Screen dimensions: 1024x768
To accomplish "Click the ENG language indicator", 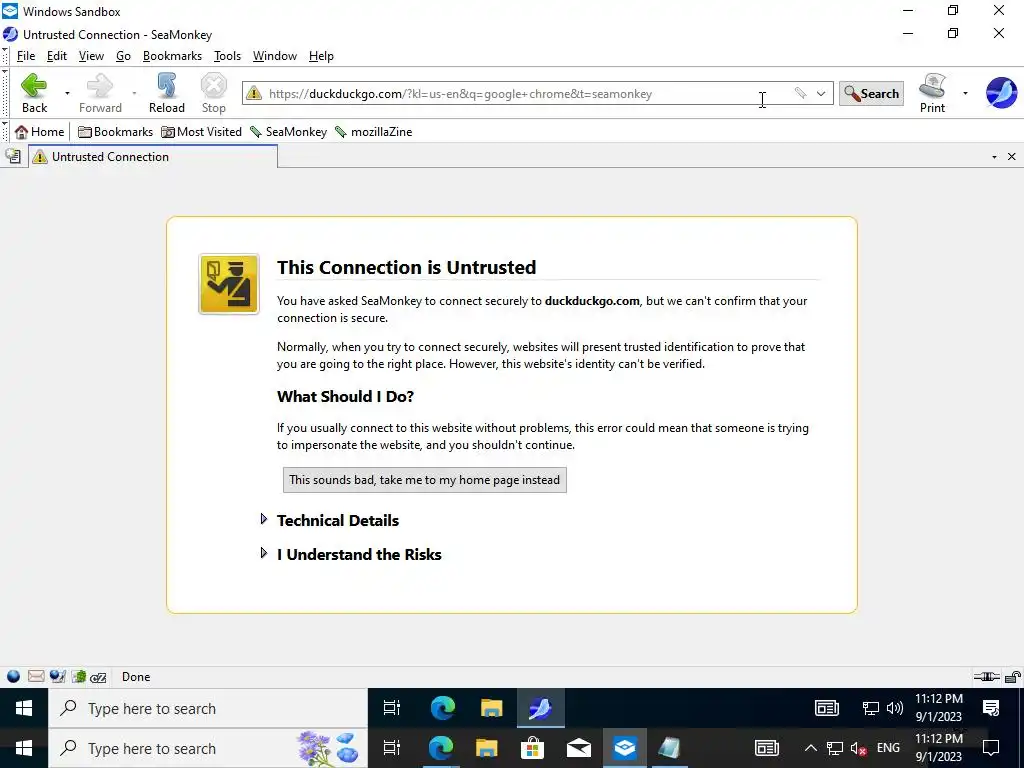I will 888,748.
